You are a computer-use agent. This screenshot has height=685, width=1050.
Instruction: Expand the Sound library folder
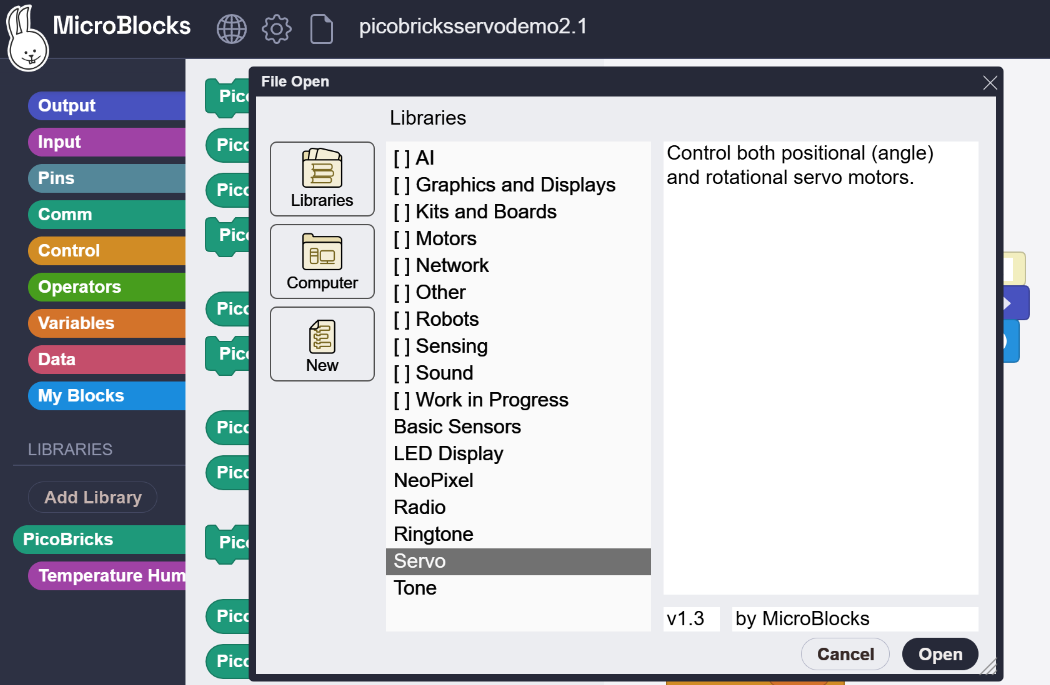(x=518, y=373)
